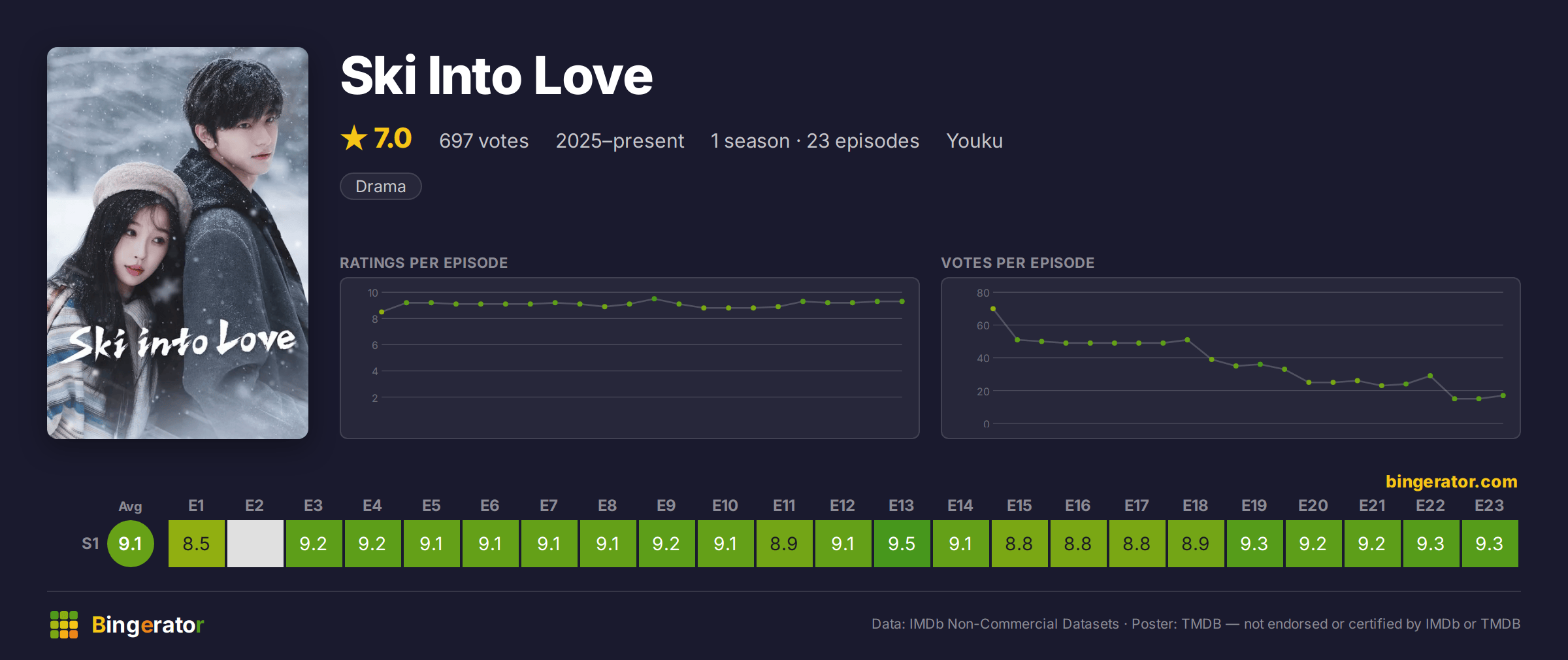Click the E23 rating cell 9.3
This screenshot has width=1568, height=660.
1490,544
